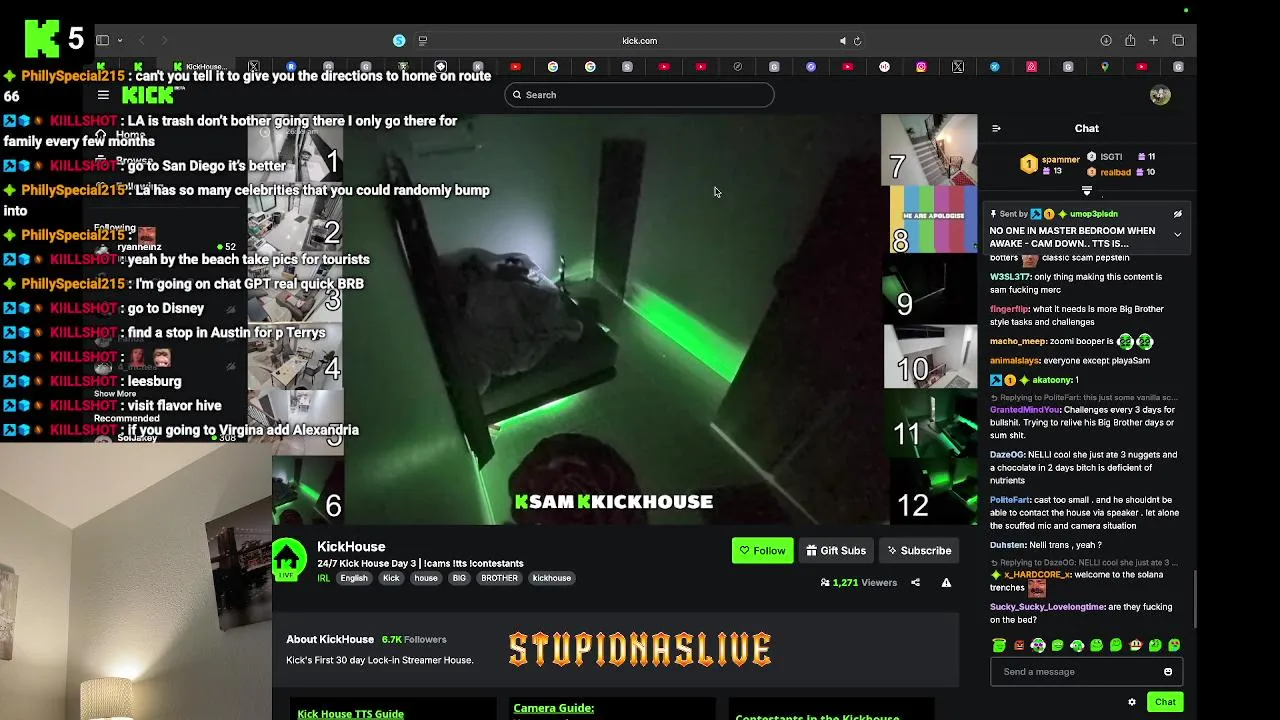Hide the pinned message in chat
This screenshot has width=1280, height=720.
pos(1177,214)
